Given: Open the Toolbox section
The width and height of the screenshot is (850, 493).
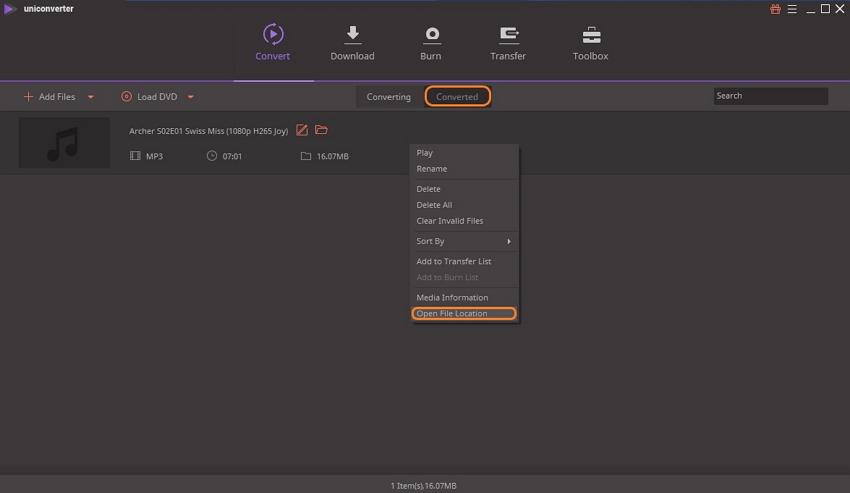Looking at the screenshot, I should [x=591, y=42].
